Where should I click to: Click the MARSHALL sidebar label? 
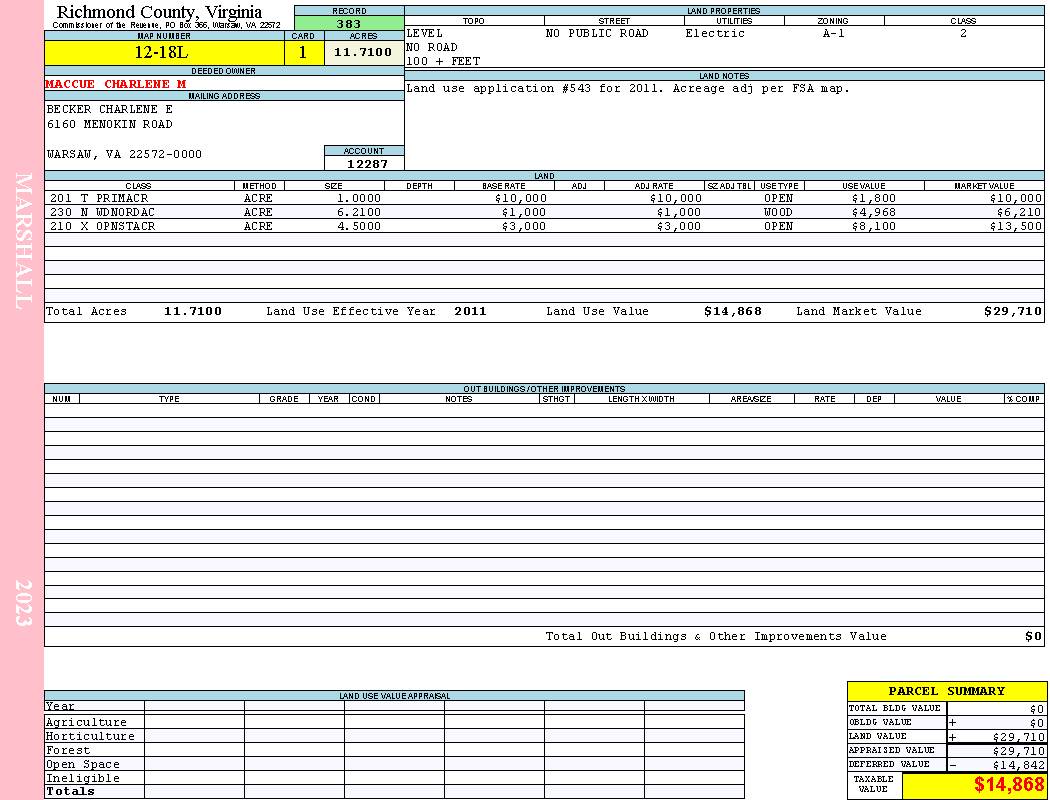(23, 241)
